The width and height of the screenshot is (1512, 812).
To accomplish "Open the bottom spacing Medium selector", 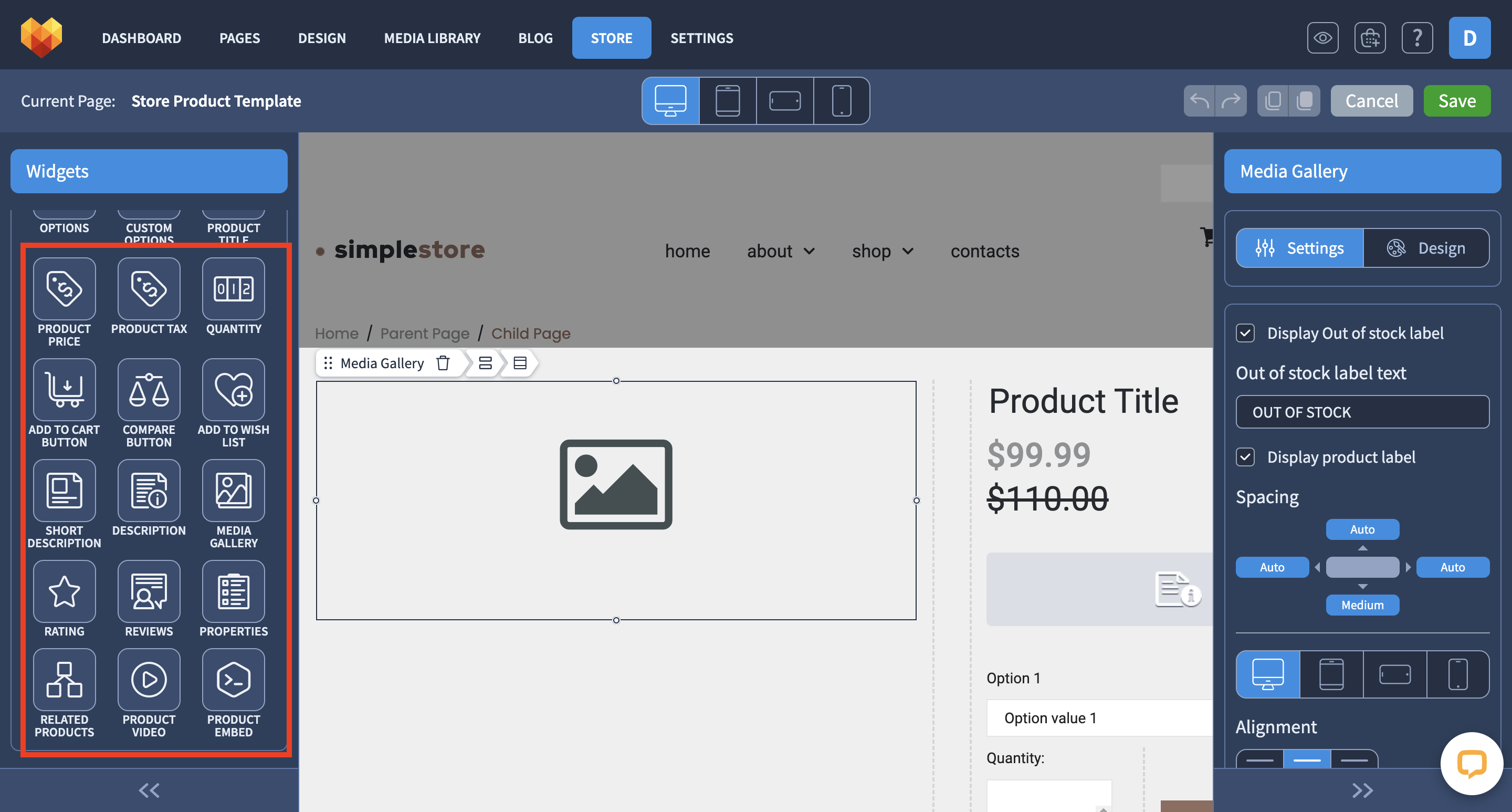I will click(x=1362, y=605).
